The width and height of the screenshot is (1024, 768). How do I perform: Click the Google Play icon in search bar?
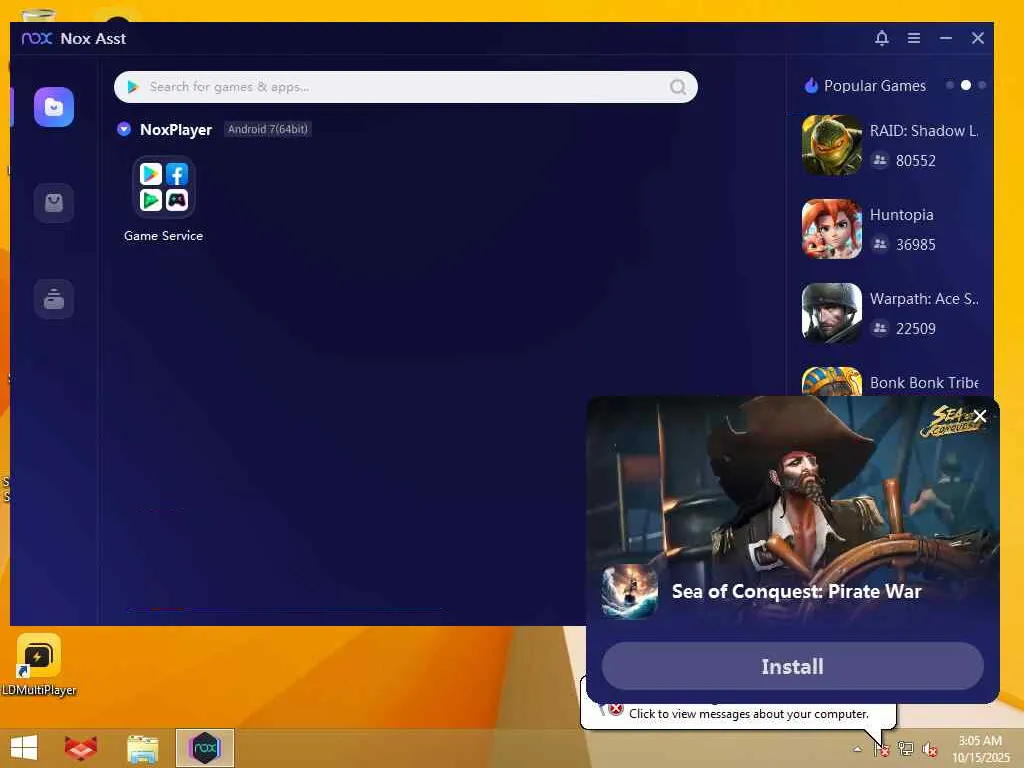point(133,87)
